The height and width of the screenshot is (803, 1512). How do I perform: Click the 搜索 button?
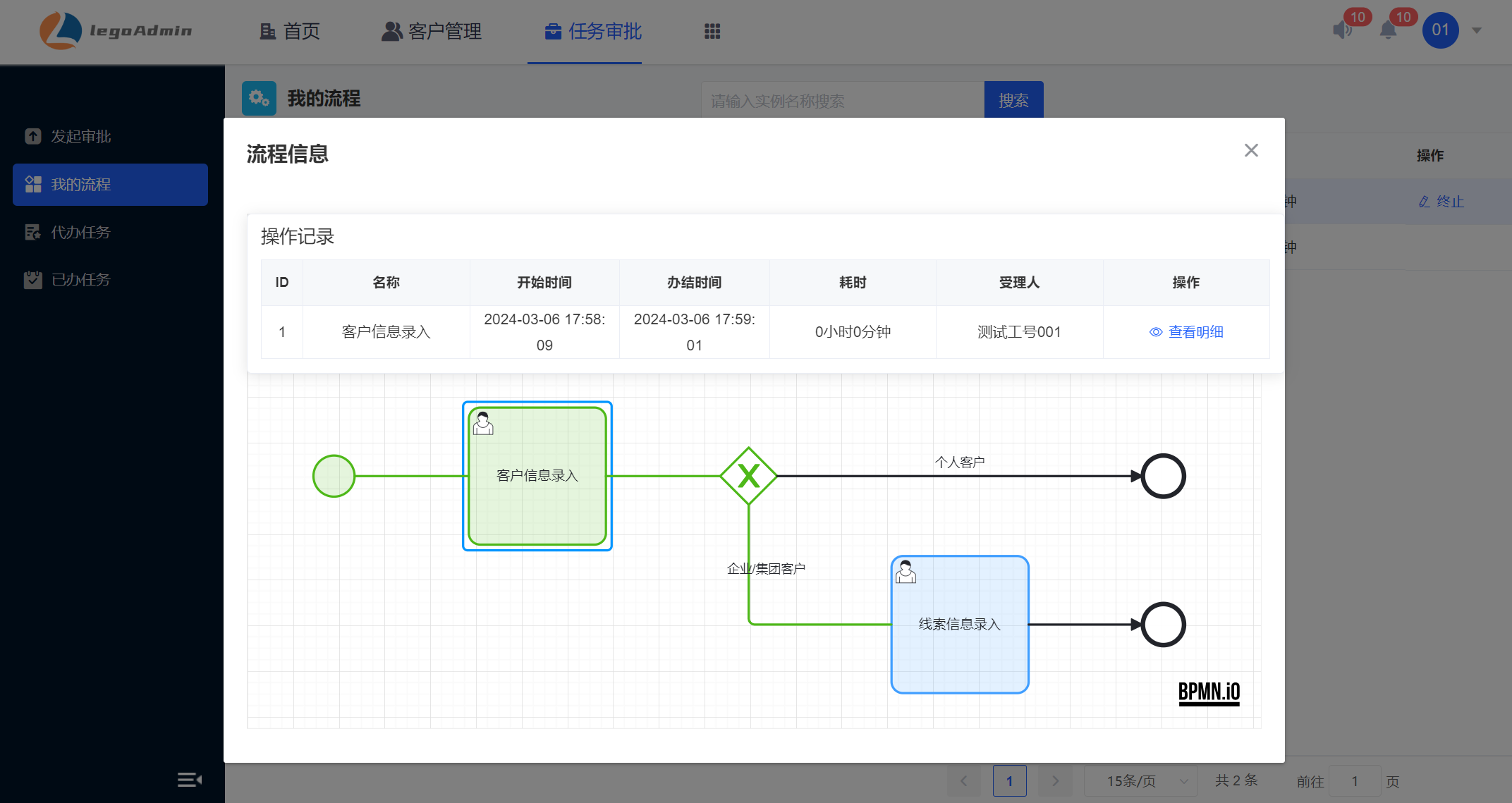[x=1013, y=100]
